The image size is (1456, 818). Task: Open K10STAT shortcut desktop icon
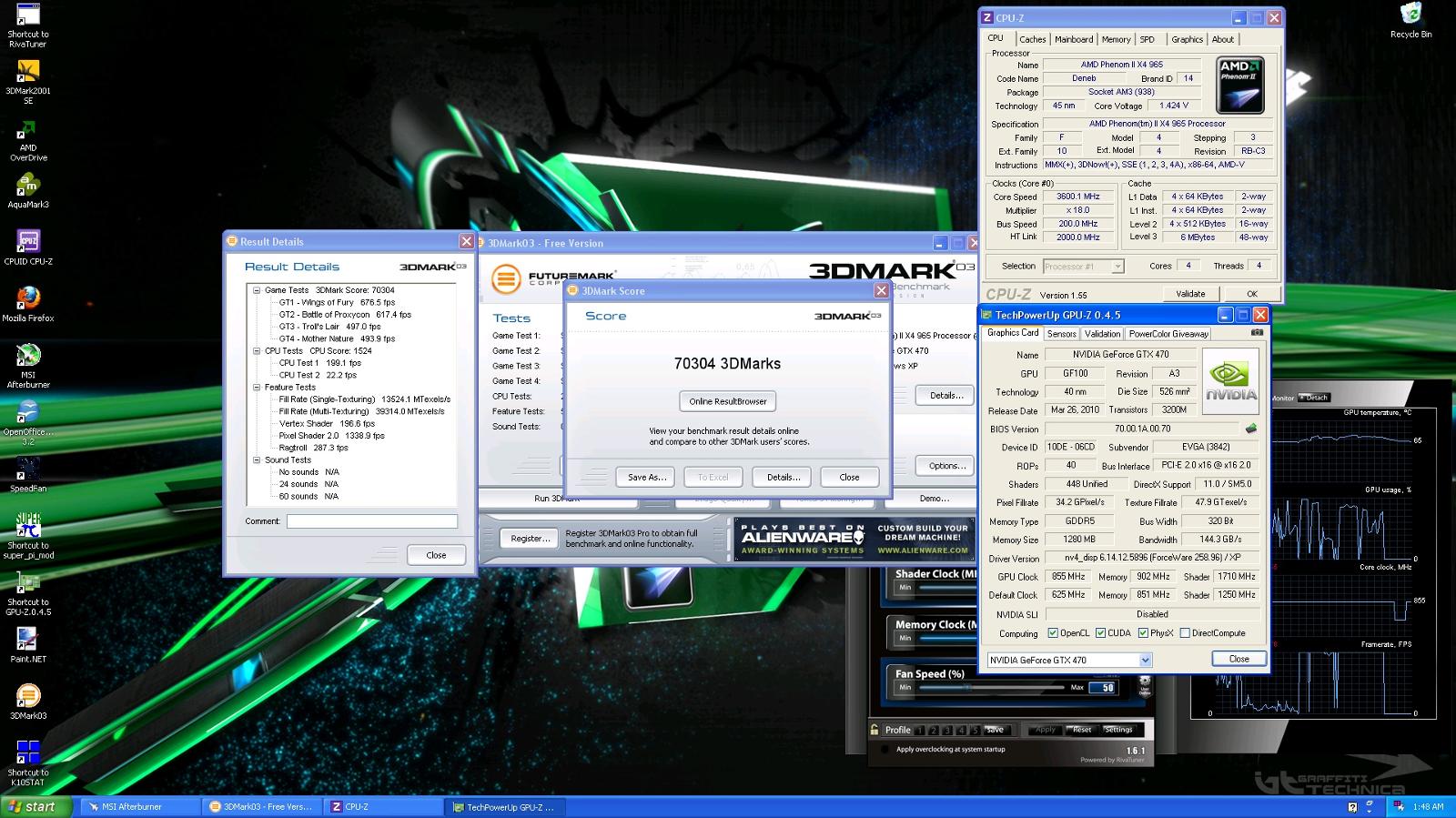point(28,763)
